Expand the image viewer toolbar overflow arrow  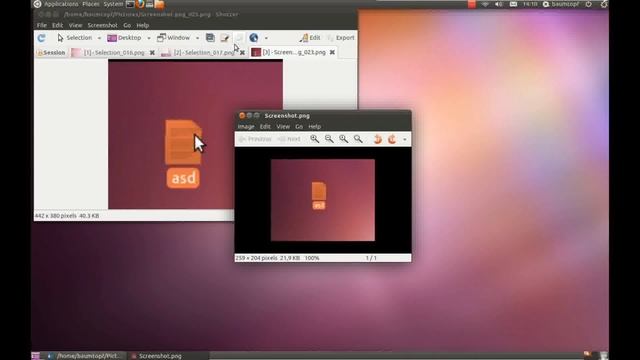(404, 140)
